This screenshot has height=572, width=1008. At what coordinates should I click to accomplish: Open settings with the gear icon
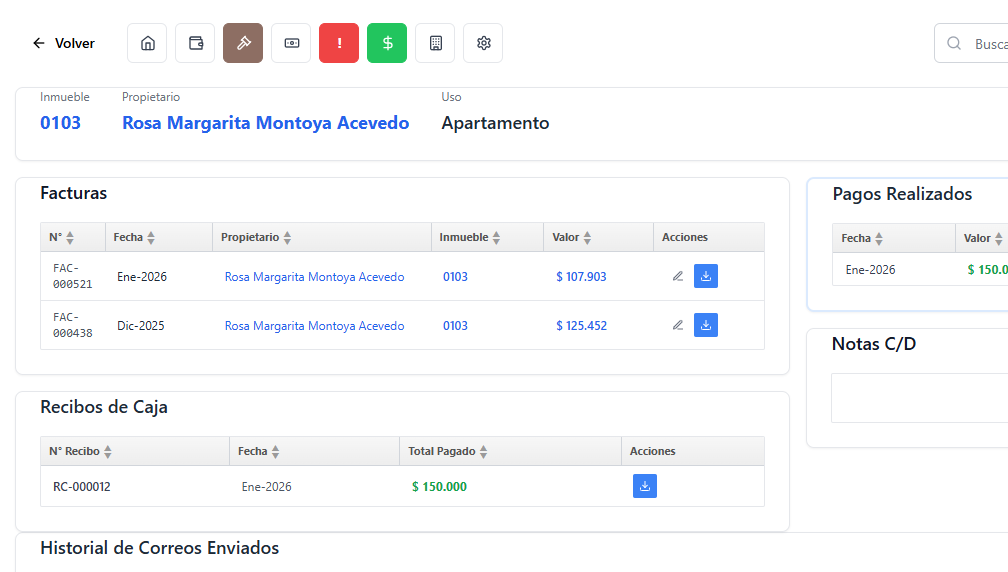[x=483, y=43]
